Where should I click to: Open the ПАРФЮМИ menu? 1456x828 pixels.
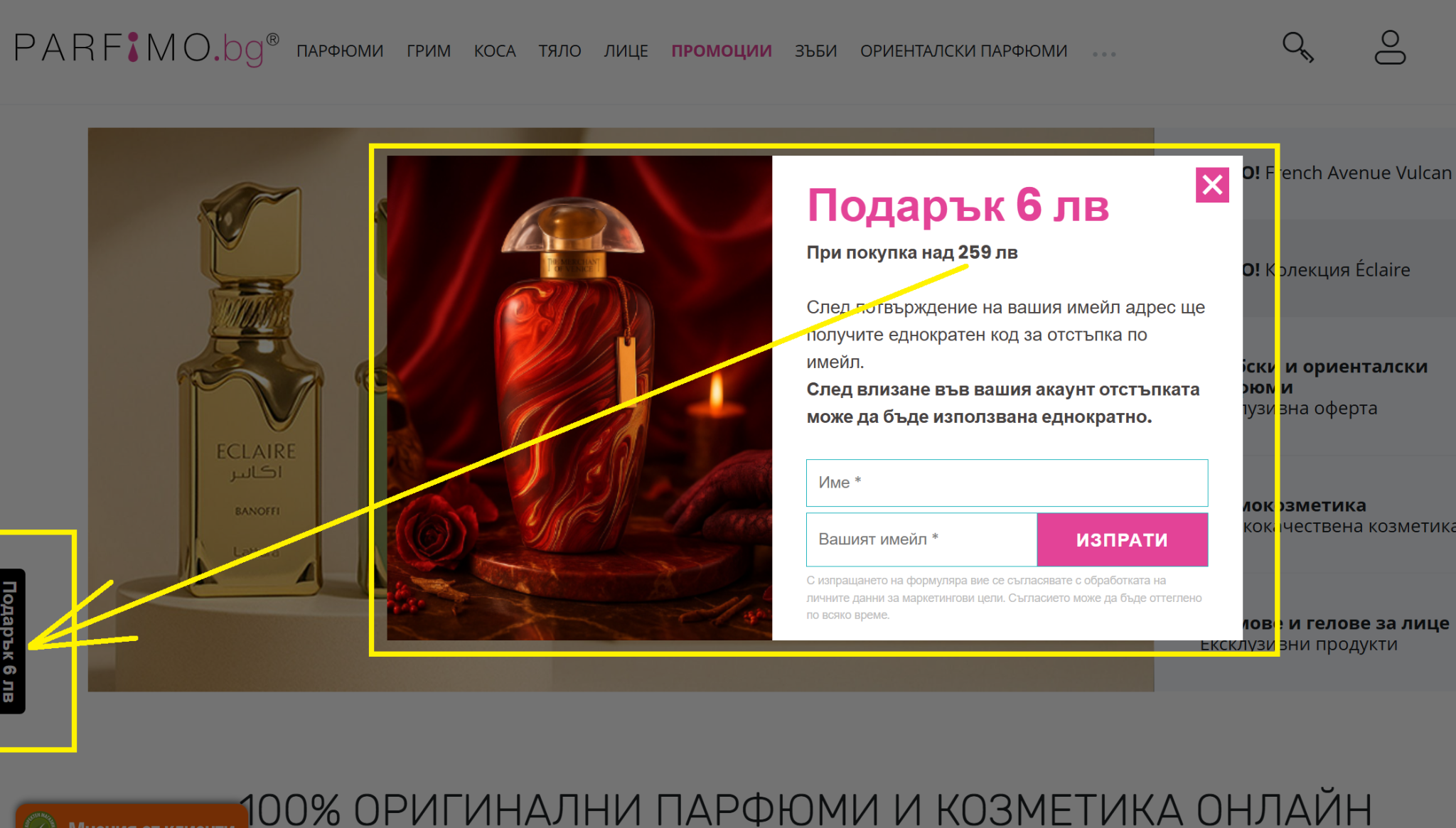coord(340,51)
